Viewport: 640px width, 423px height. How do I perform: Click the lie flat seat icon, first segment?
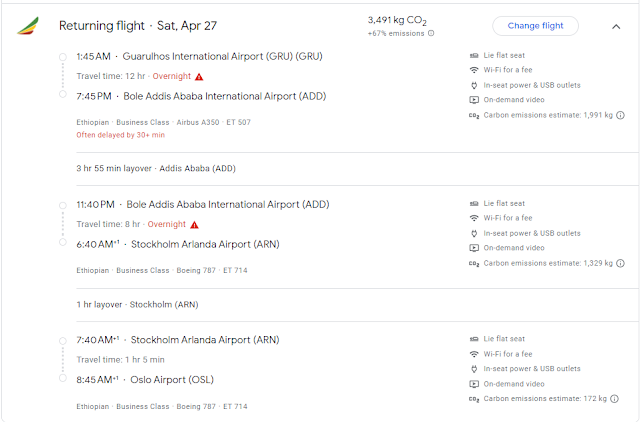point(473,56)
